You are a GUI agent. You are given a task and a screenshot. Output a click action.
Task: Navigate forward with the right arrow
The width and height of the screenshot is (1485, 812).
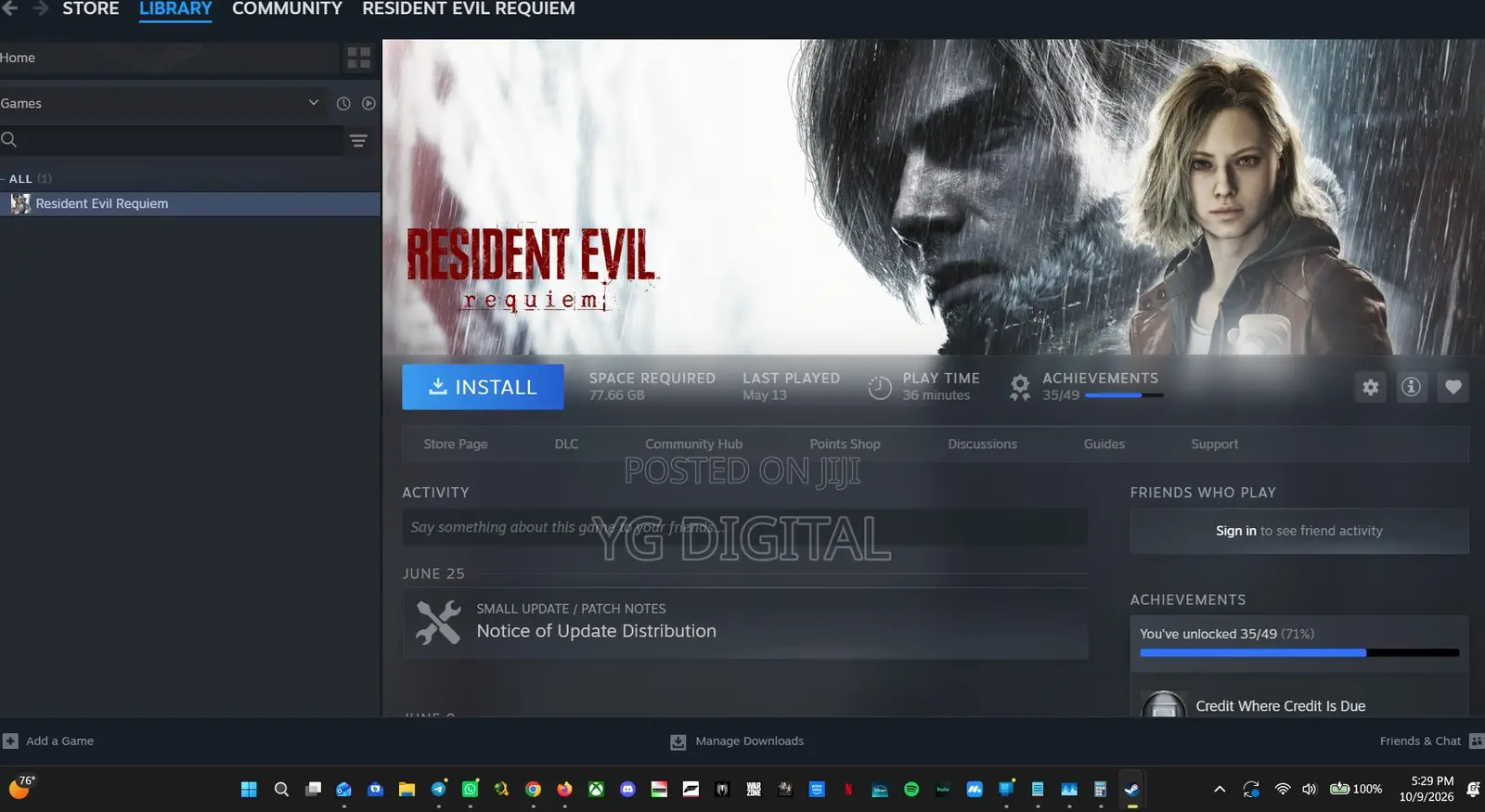[x=41, y=8]
